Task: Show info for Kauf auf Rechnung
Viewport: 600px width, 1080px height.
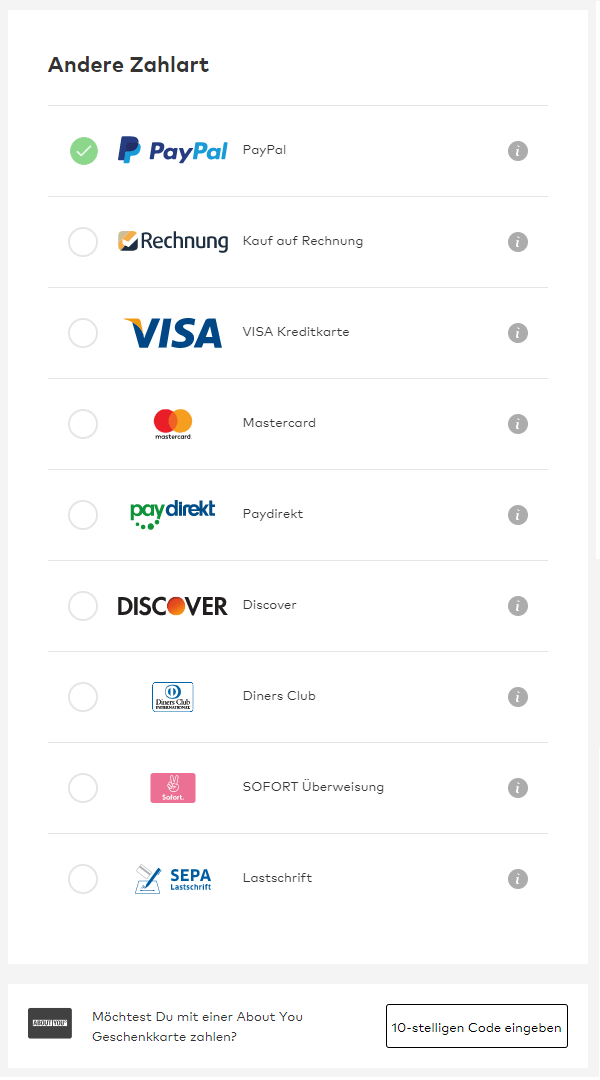Action: [x=517, y=242]
